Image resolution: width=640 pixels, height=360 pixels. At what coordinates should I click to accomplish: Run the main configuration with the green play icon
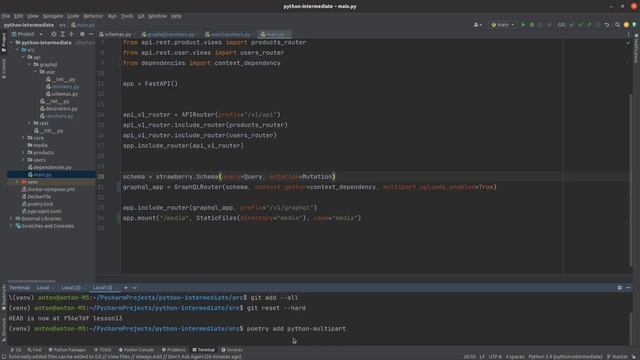click(523, 25)
